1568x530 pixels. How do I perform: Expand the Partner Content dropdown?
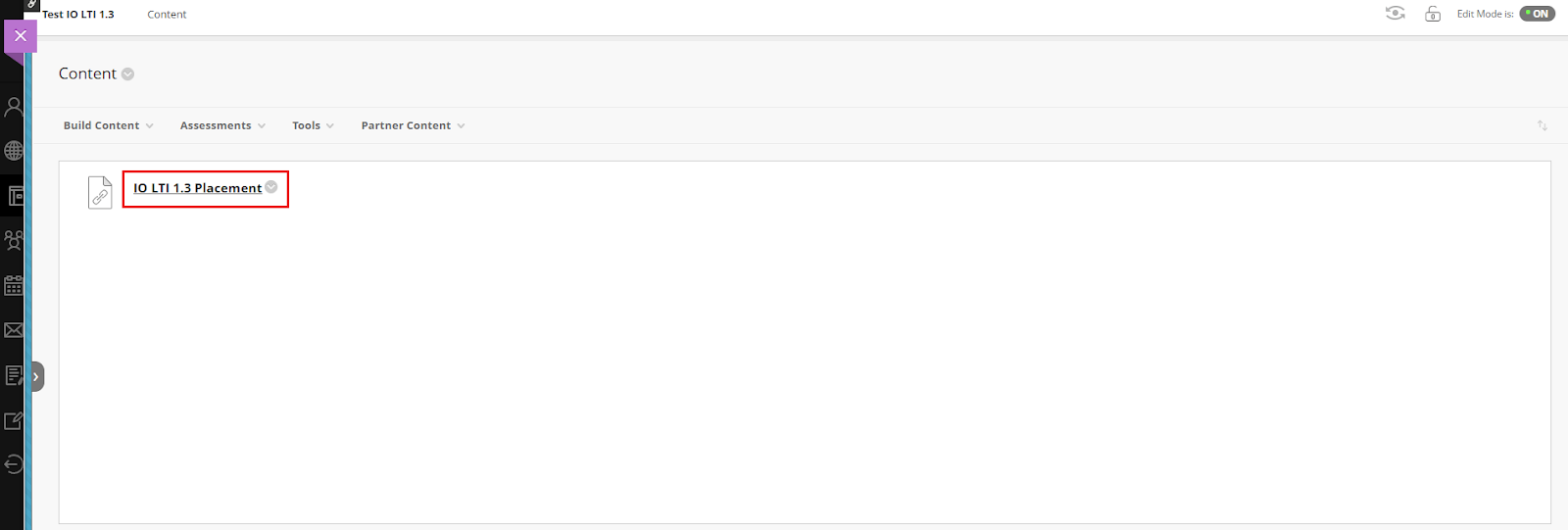pos(413,125)
